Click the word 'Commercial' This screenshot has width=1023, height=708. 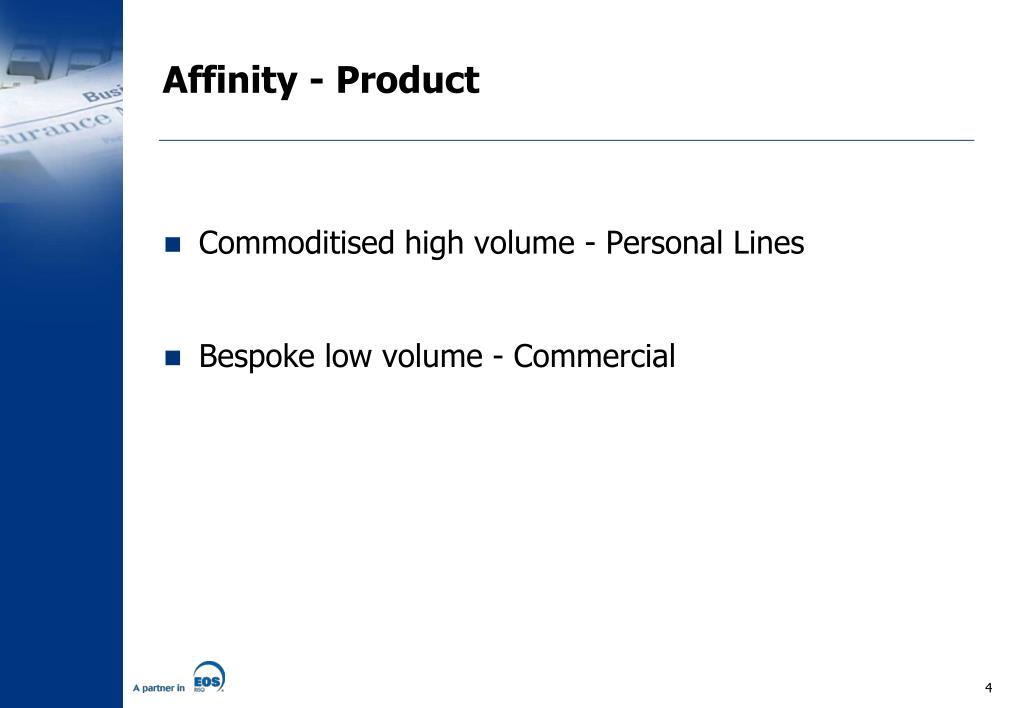coord(594,356)
